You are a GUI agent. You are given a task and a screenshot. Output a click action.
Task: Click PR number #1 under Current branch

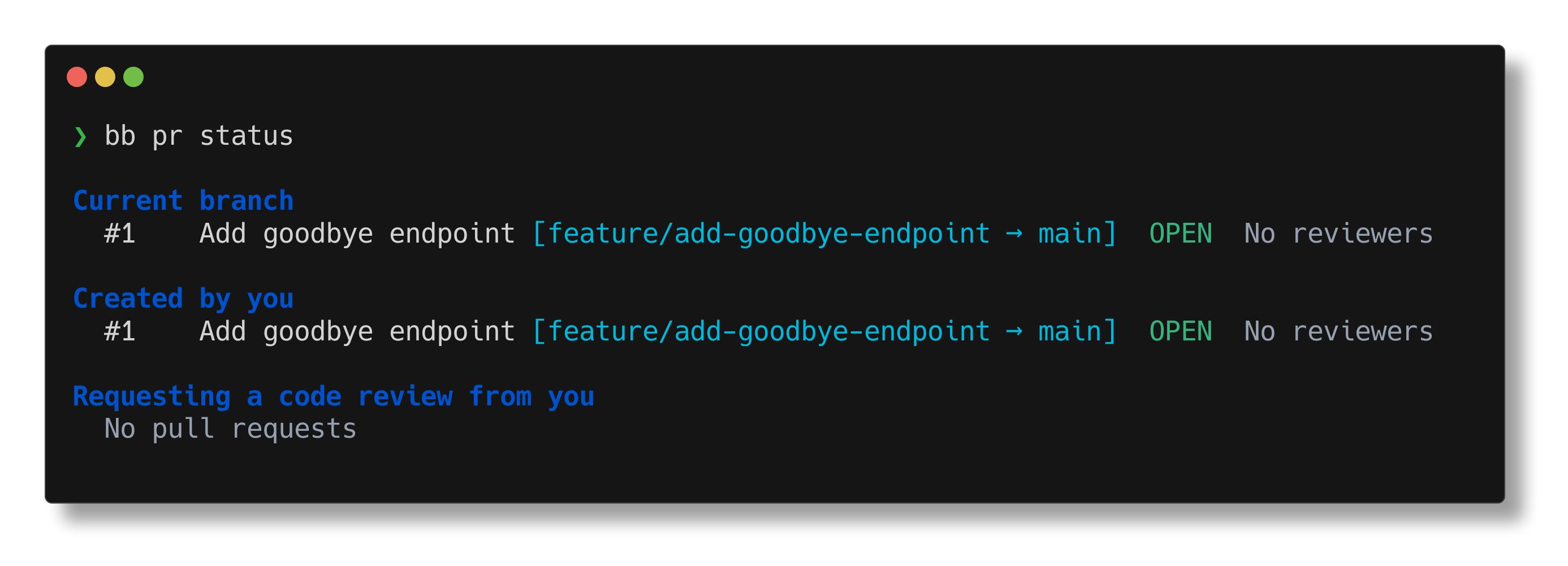tap(119, 234)
